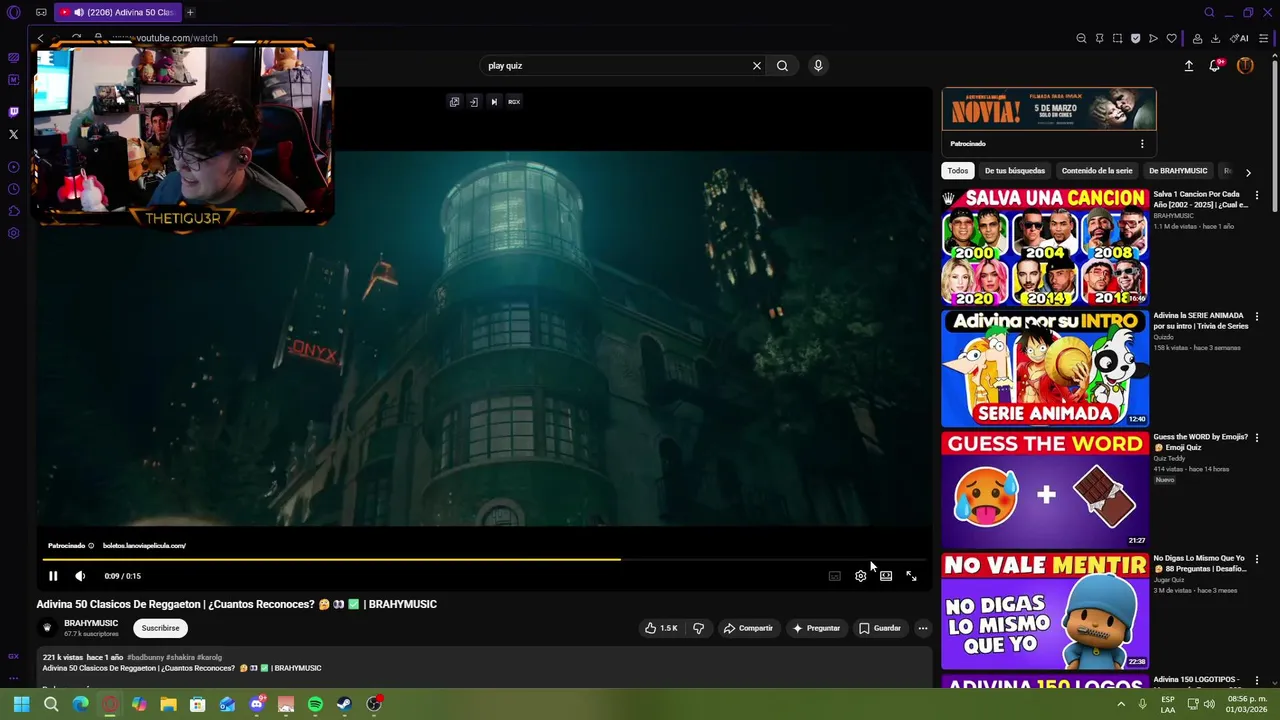This screenshot has height=720, width=1280.
Task: Open options for Adivina la SERIE ANIMADA
Action: [1257, 317]
